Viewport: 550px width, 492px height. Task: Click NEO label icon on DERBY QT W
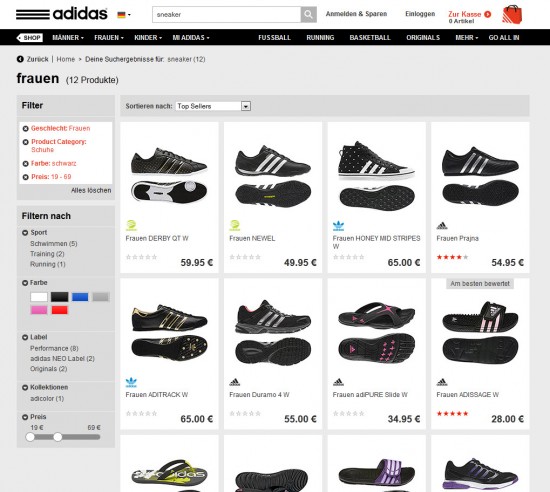131,225
